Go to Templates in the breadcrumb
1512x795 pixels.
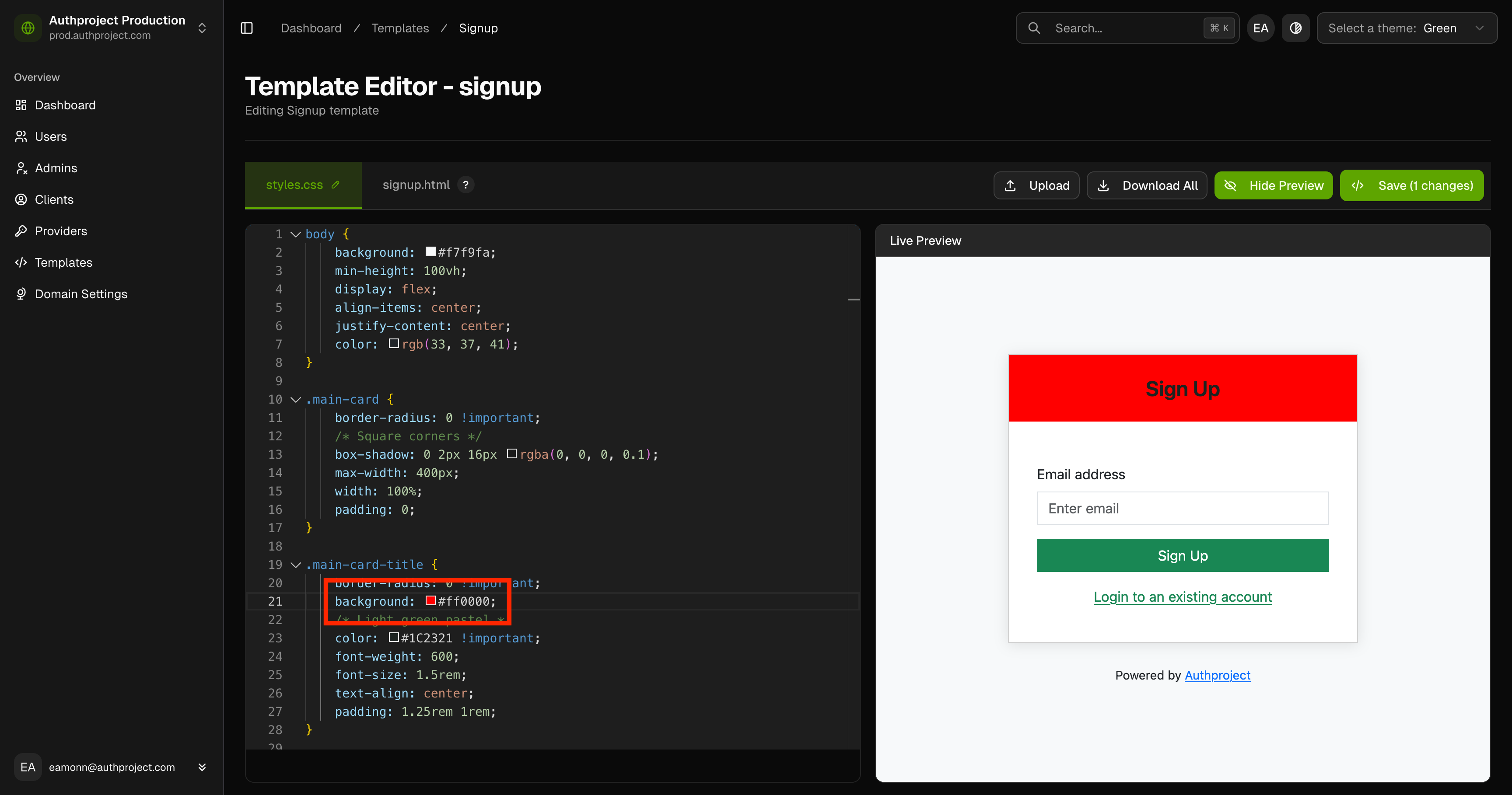tap(400, 28)
